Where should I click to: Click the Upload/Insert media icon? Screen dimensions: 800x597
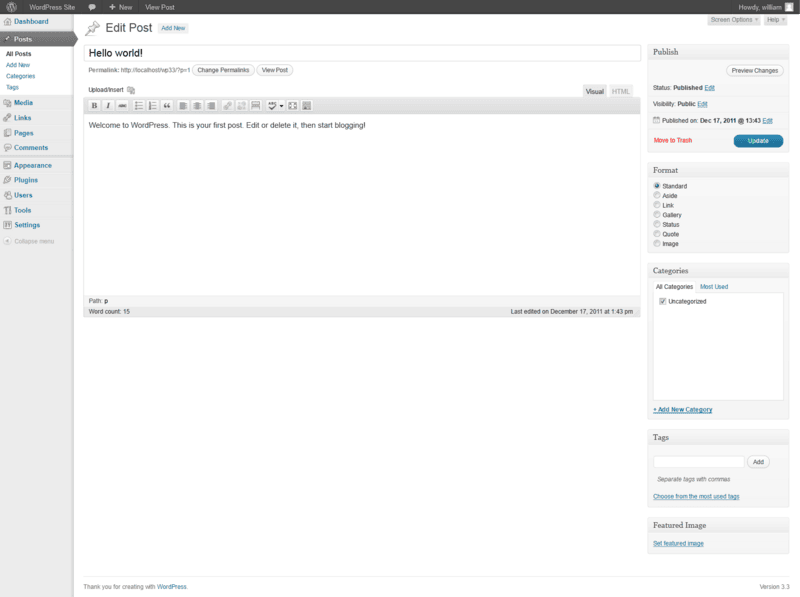(131, 90)
